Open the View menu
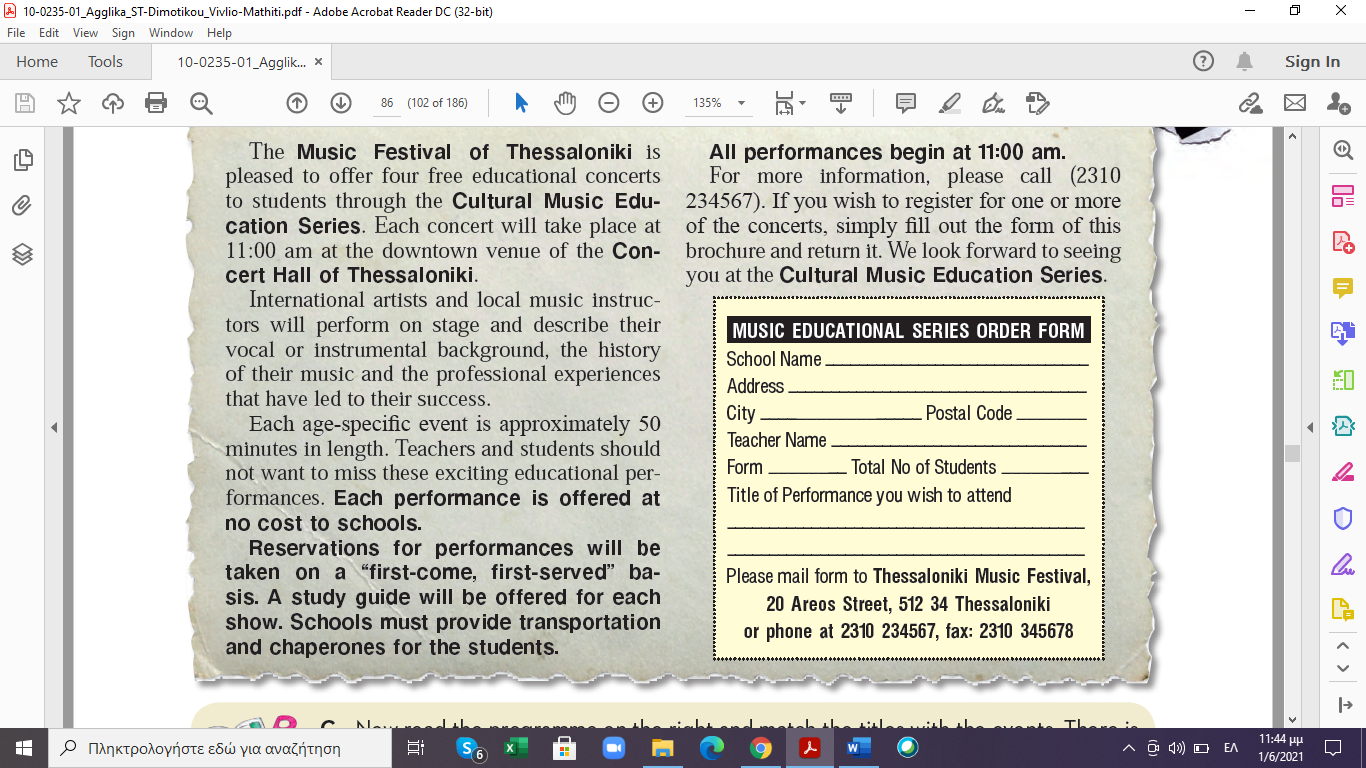Image resolution: width=1366 pixels, height=768 pixels. 85,33
